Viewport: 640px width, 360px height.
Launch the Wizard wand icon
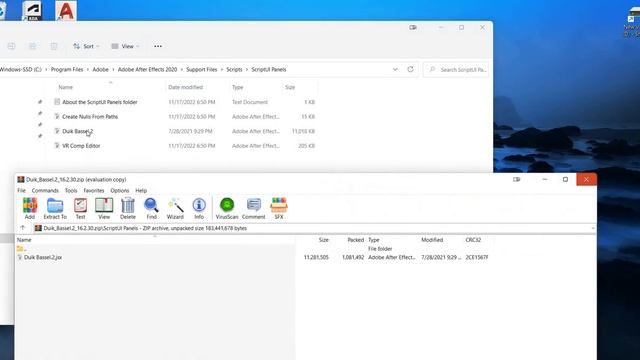coord(175,209)
